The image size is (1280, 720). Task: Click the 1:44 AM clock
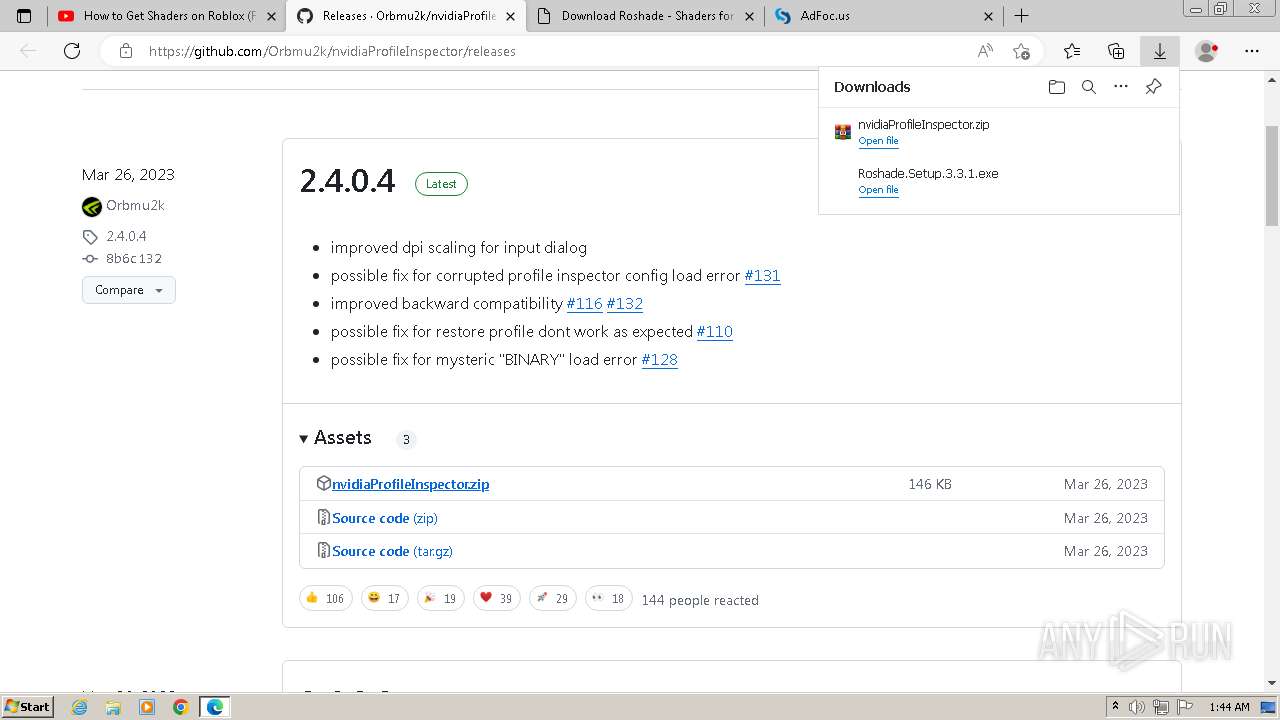1229,707
